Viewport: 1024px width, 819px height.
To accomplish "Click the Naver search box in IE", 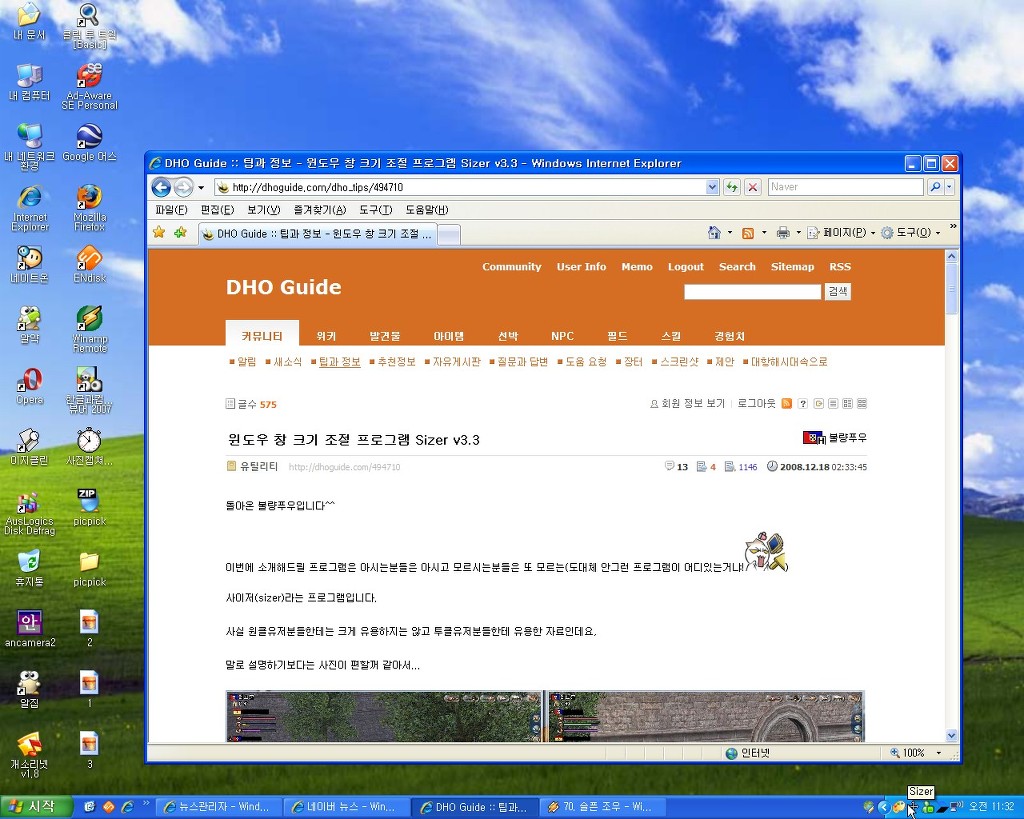I will [845, 187].
